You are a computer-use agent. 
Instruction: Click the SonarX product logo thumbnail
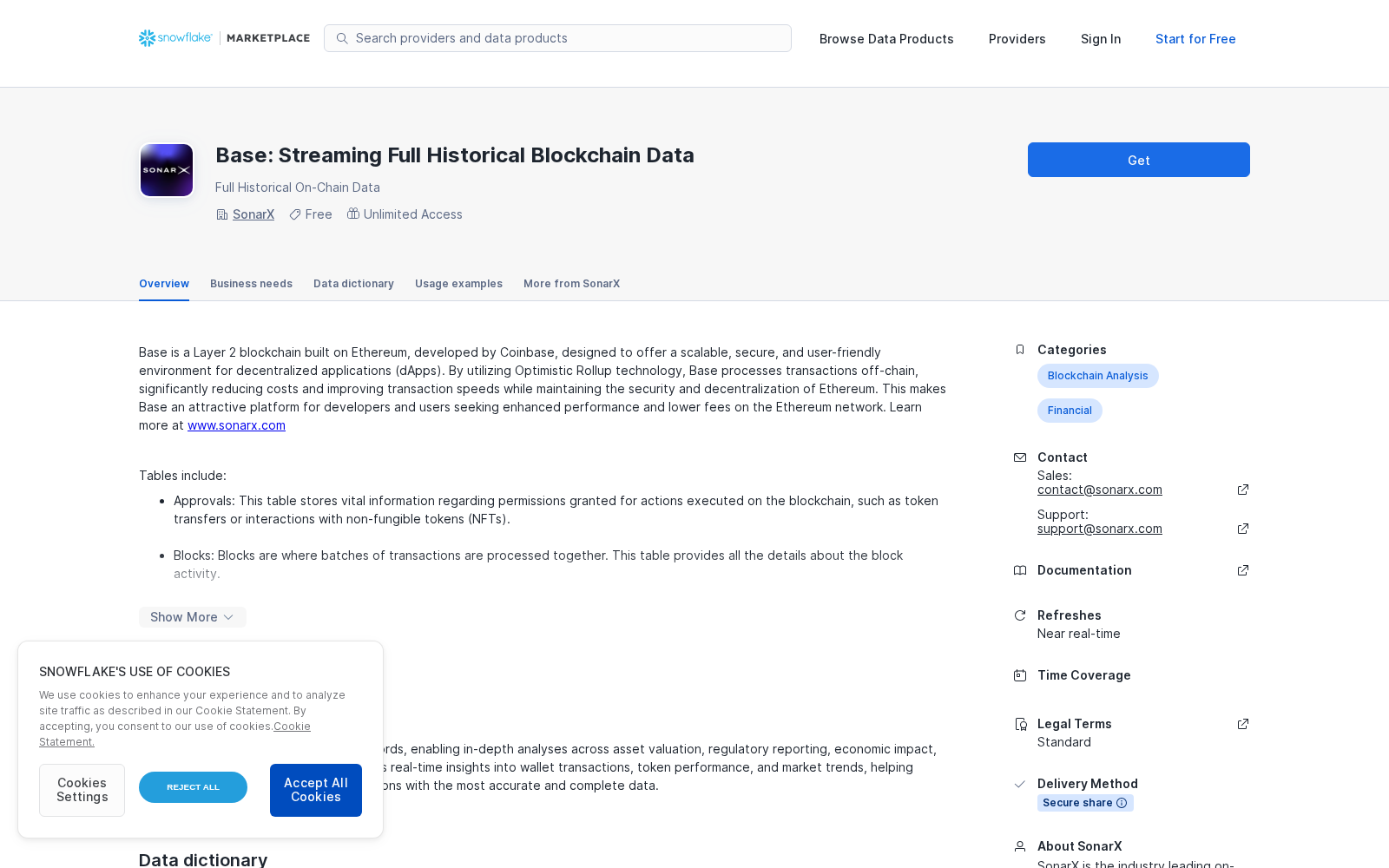167,170
